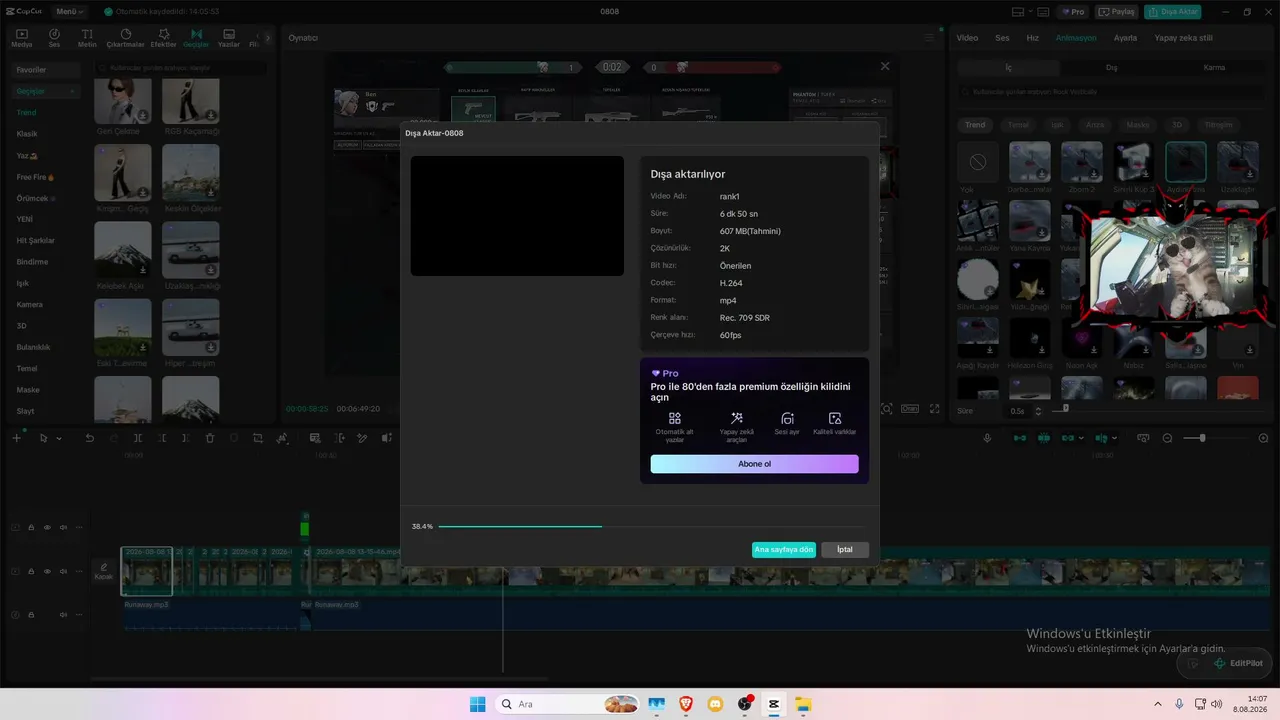Click the microphone record icon above timeline
Viewport: 1280px width, 720px height.
(x=988, y=438)
